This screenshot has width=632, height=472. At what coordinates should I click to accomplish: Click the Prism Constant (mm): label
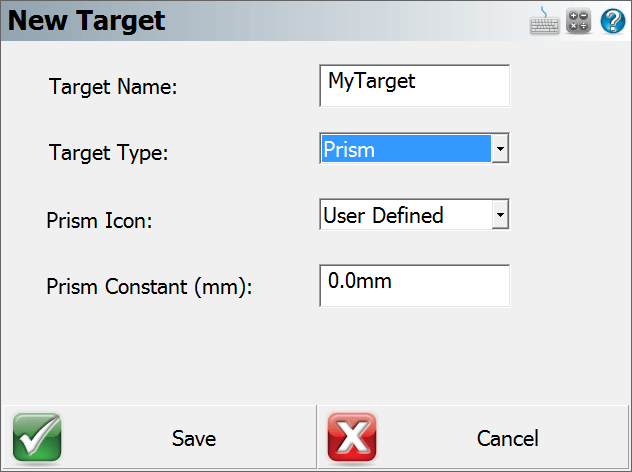click(x=149, y=287)
